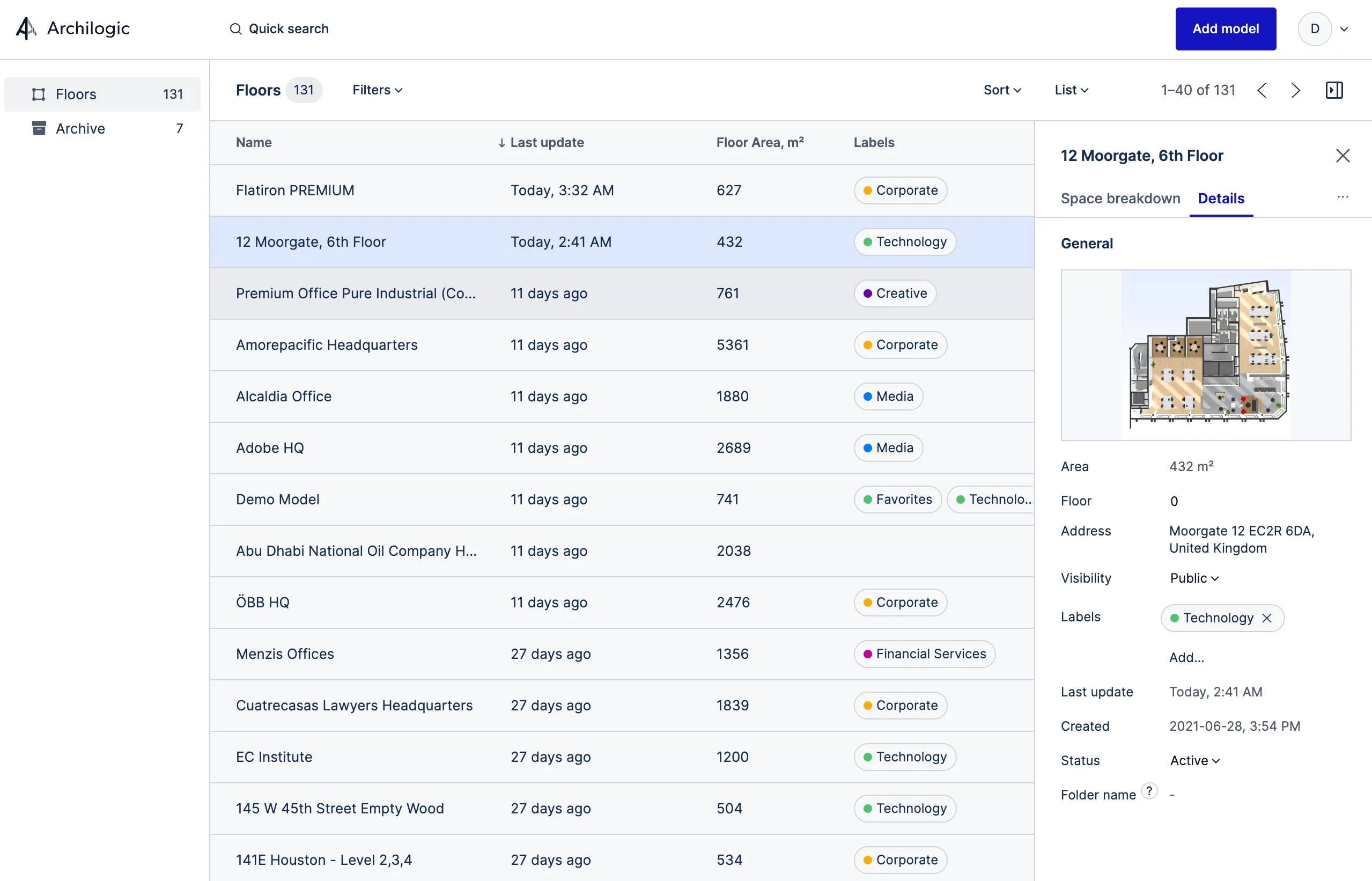
Task: Click the 12 Moorgate floor plan thumbnail
Action: (1206, 355)
